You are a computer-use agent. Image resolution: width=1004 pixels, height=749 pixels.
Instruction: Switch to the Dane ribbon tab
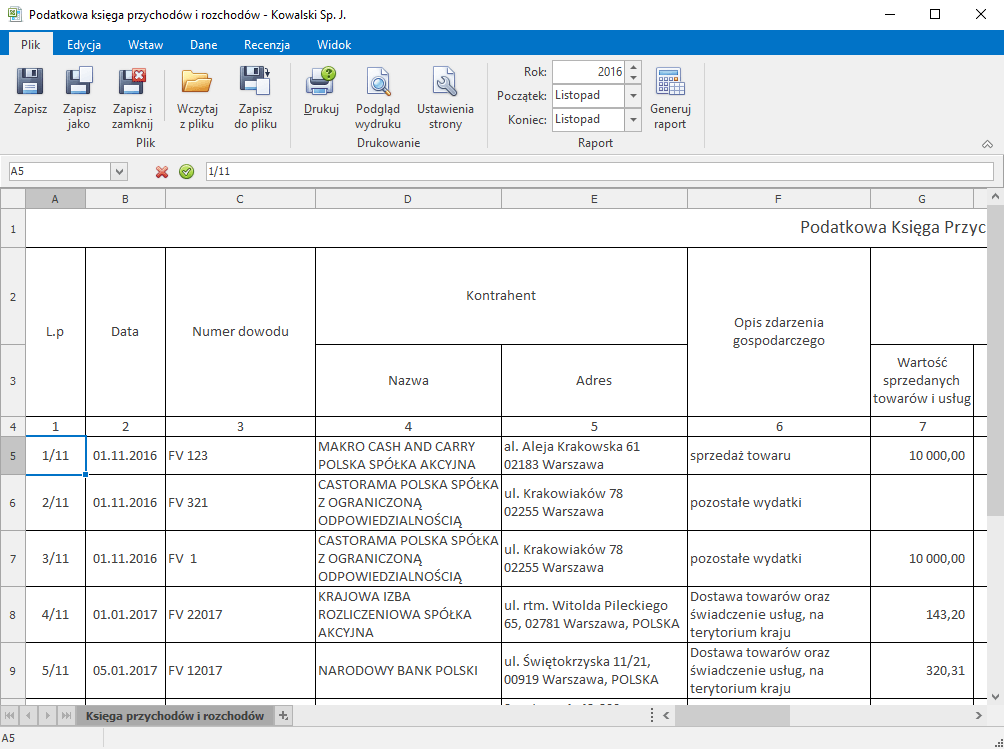[x=203, y=44]
